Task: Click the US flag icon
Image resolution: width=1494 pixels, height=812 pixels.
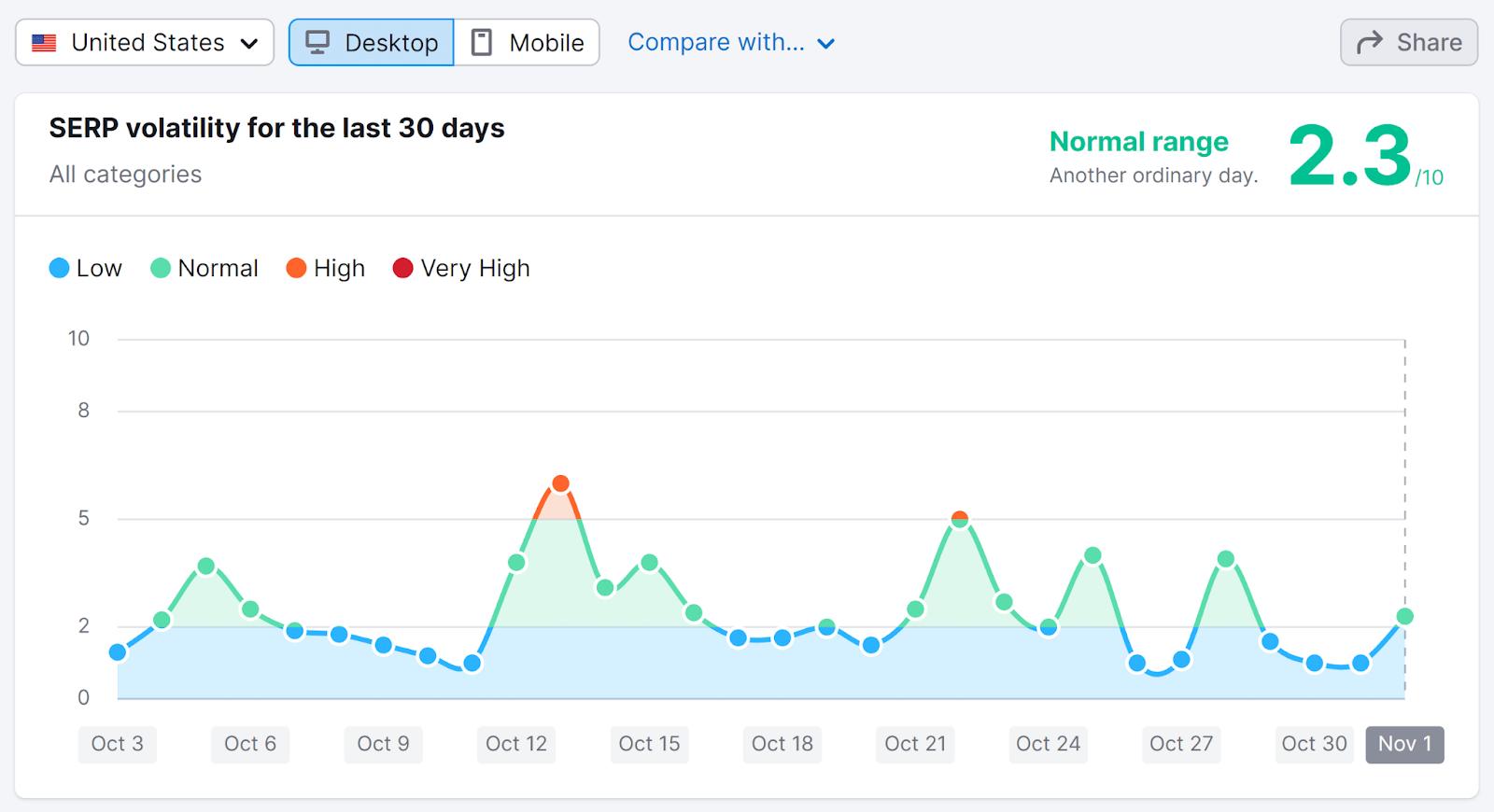Action: [44, 43]
